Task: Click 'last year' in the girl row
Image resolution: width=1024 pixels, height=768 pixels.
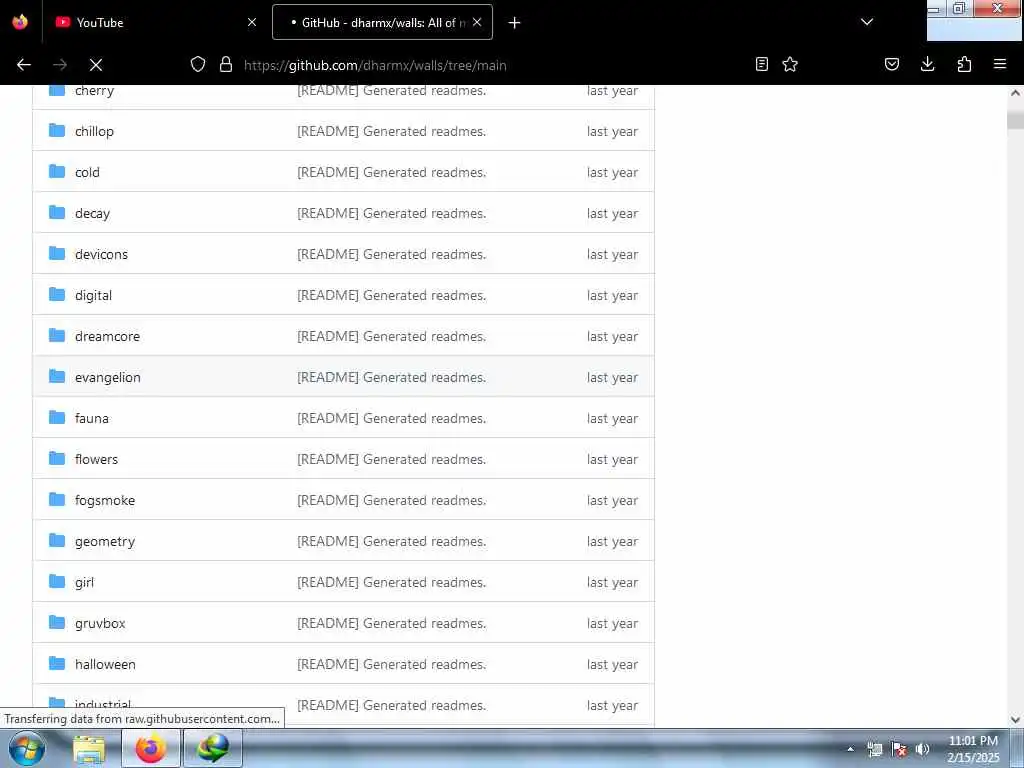Action: (x=612, y=583)
